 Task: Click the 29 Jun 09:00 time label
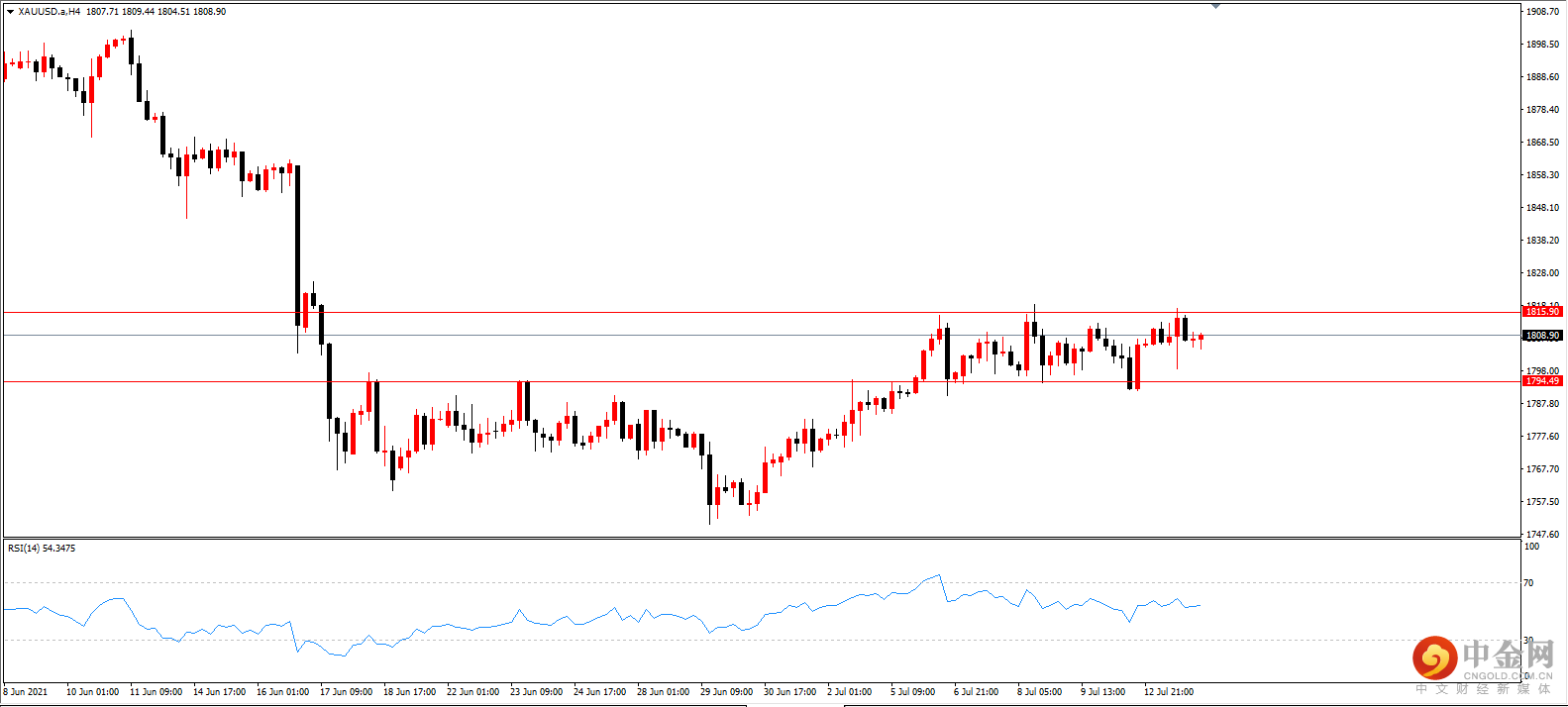[726, 692]
